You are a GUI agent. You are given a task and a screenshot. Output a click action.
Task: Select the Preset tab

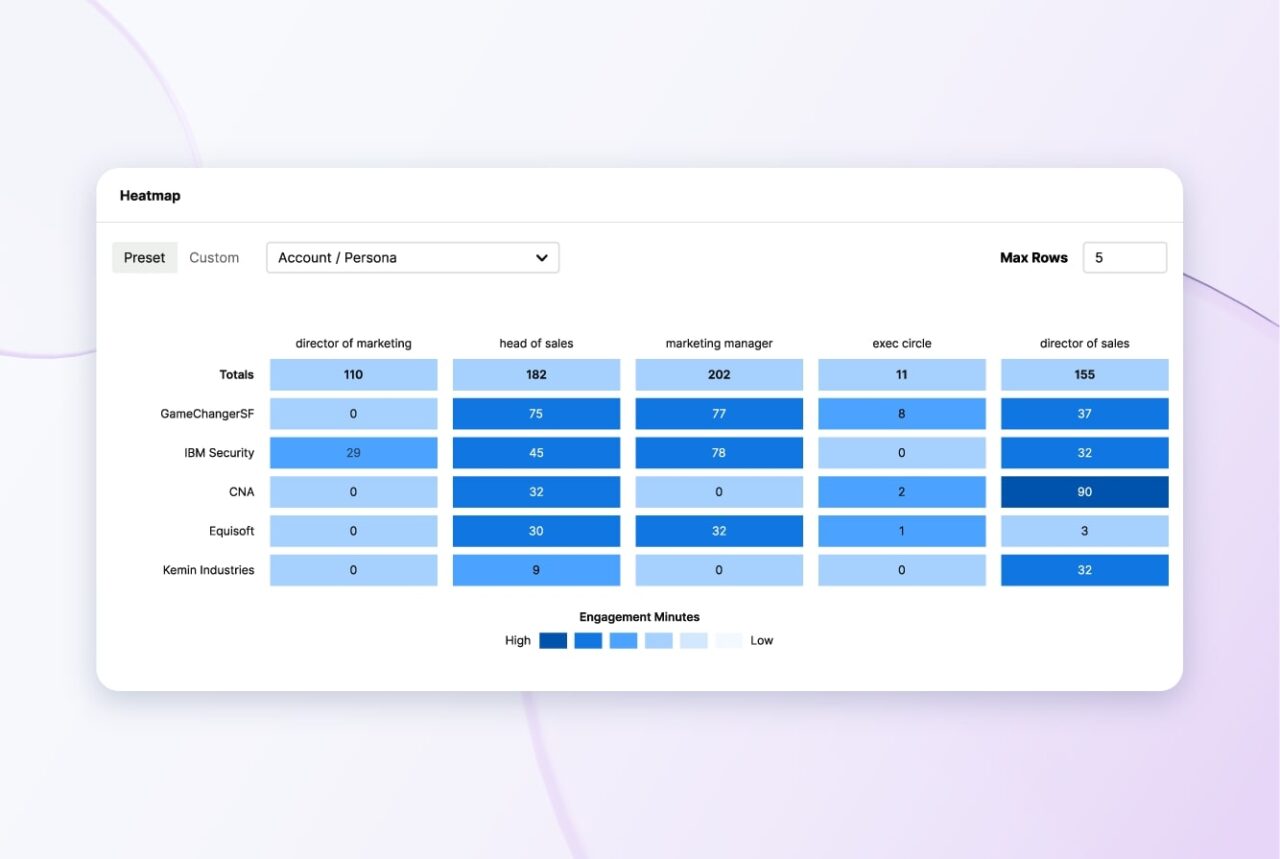click(144, 258)
